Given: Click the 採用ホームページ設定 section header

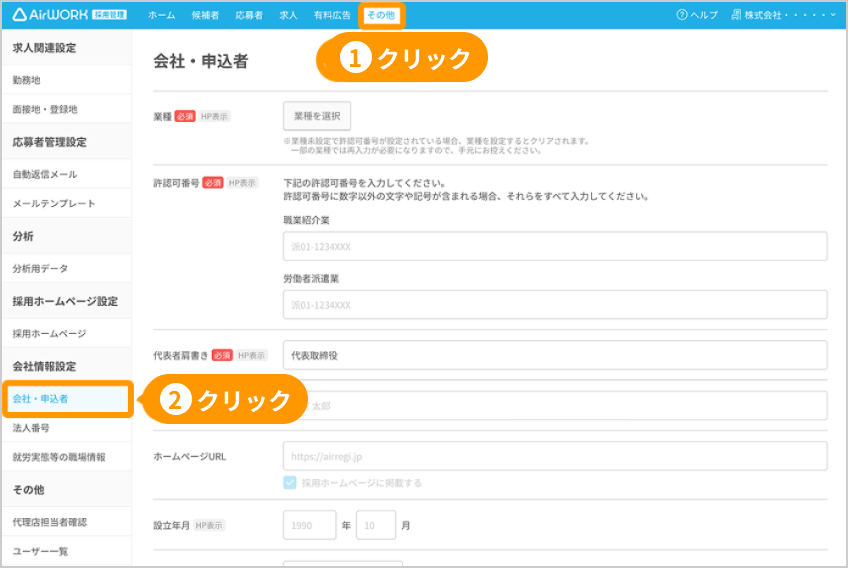Looking at the screenshot, I should (x=65, y=301).
